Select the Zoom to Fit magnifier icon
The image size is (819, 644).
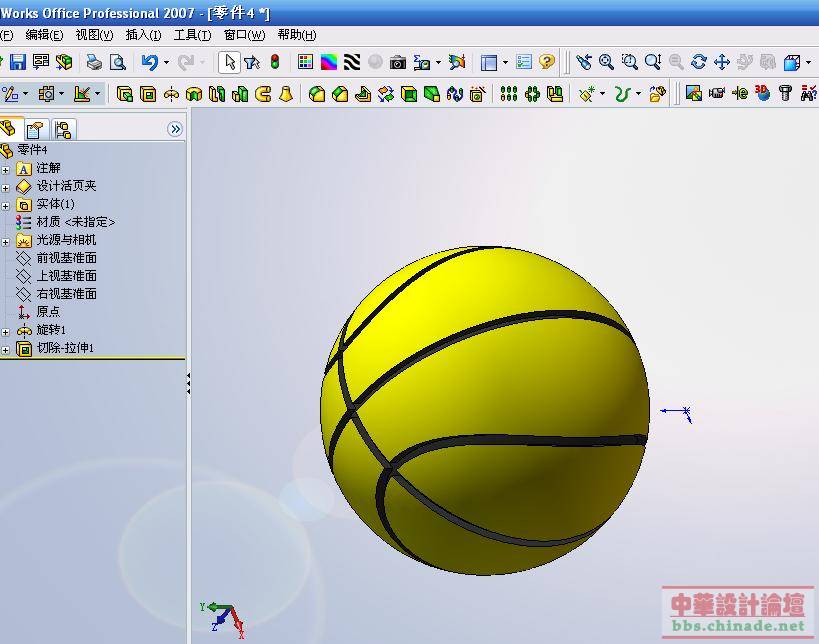click(x=606, y=62)
